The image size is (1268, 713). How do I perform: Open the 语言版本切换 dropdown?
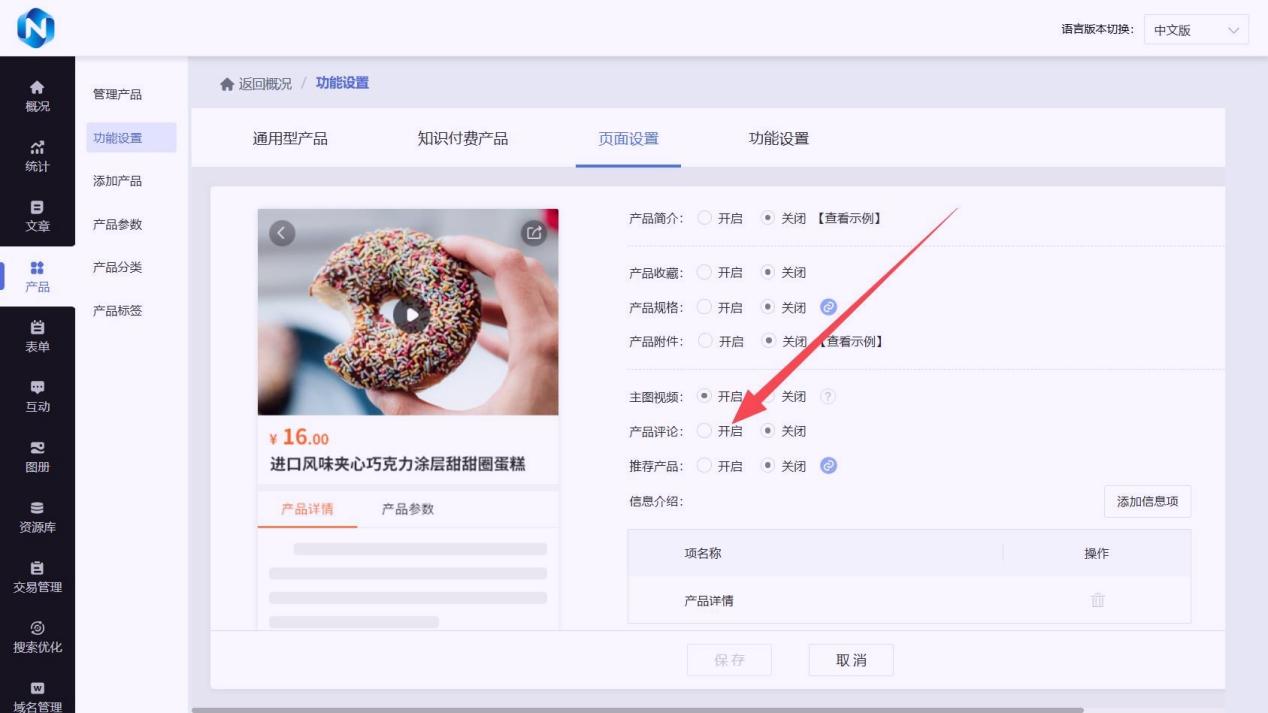pos(1196,30)
